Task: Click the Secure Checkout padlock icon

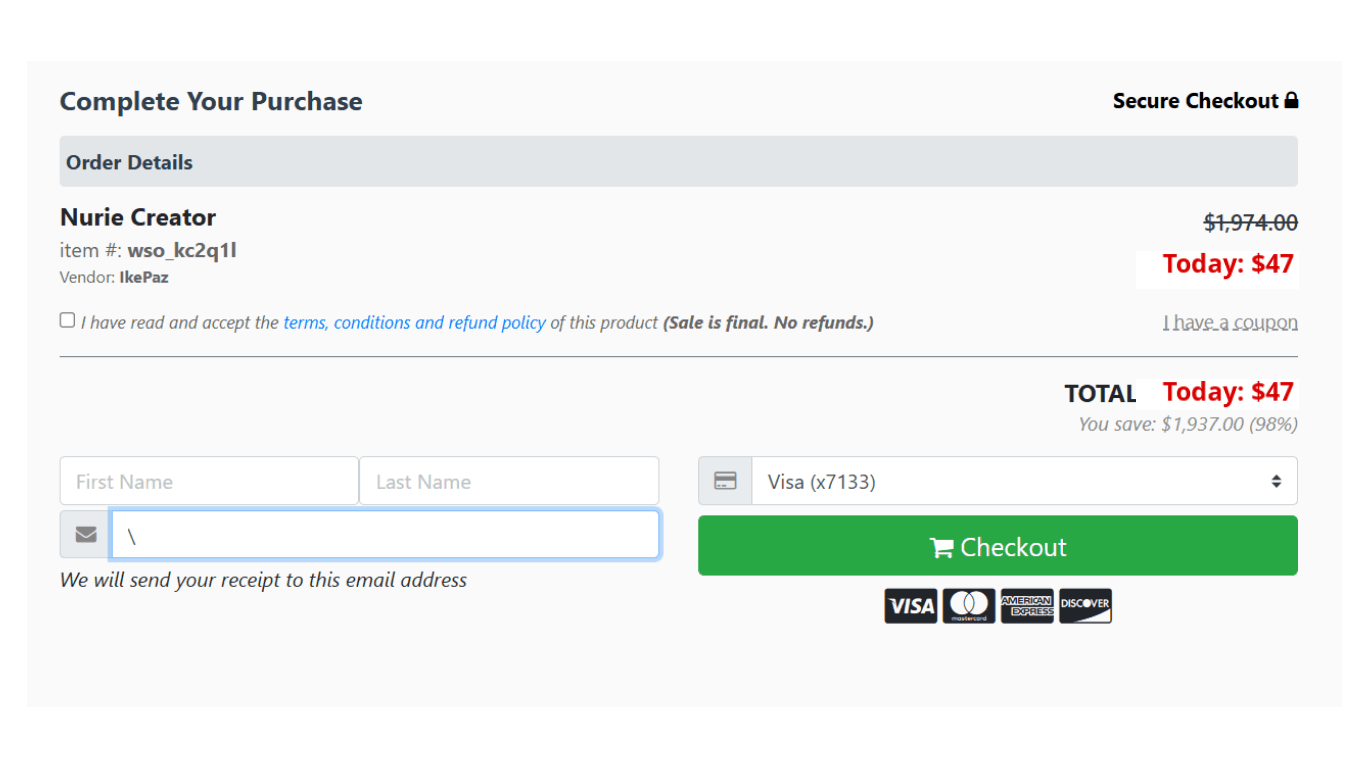Action: pos(1291,101)
